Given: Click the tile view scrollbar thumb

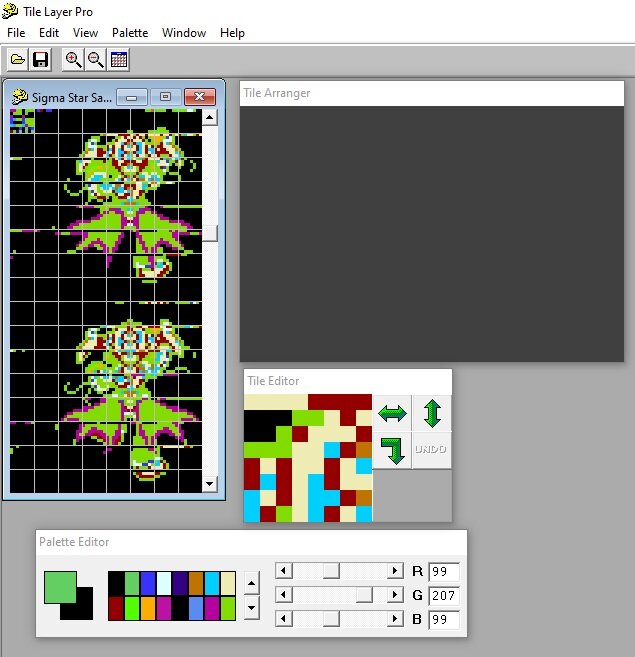Looking at the screenshot, I should coord(210,233).
